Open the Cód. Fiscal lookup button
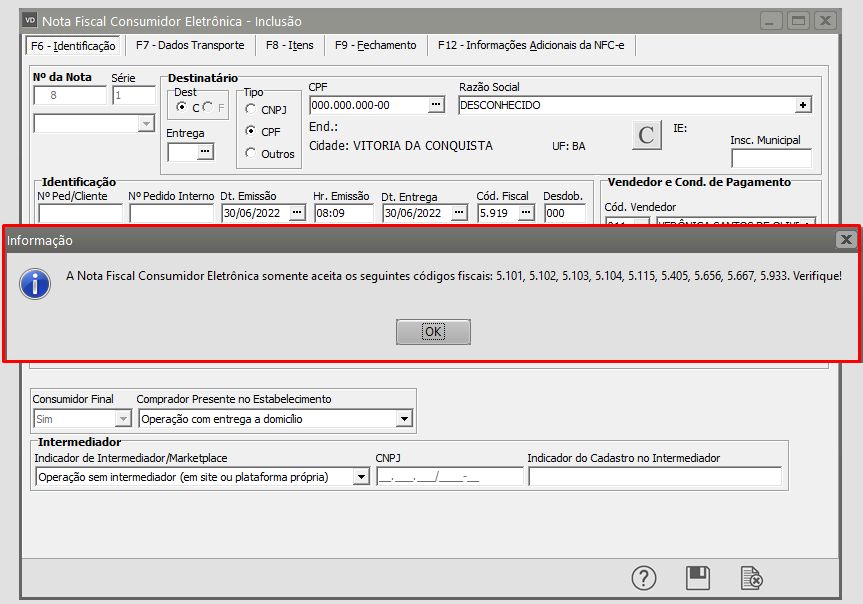Viewport: 863px width, 604px height. pos(526,213)
